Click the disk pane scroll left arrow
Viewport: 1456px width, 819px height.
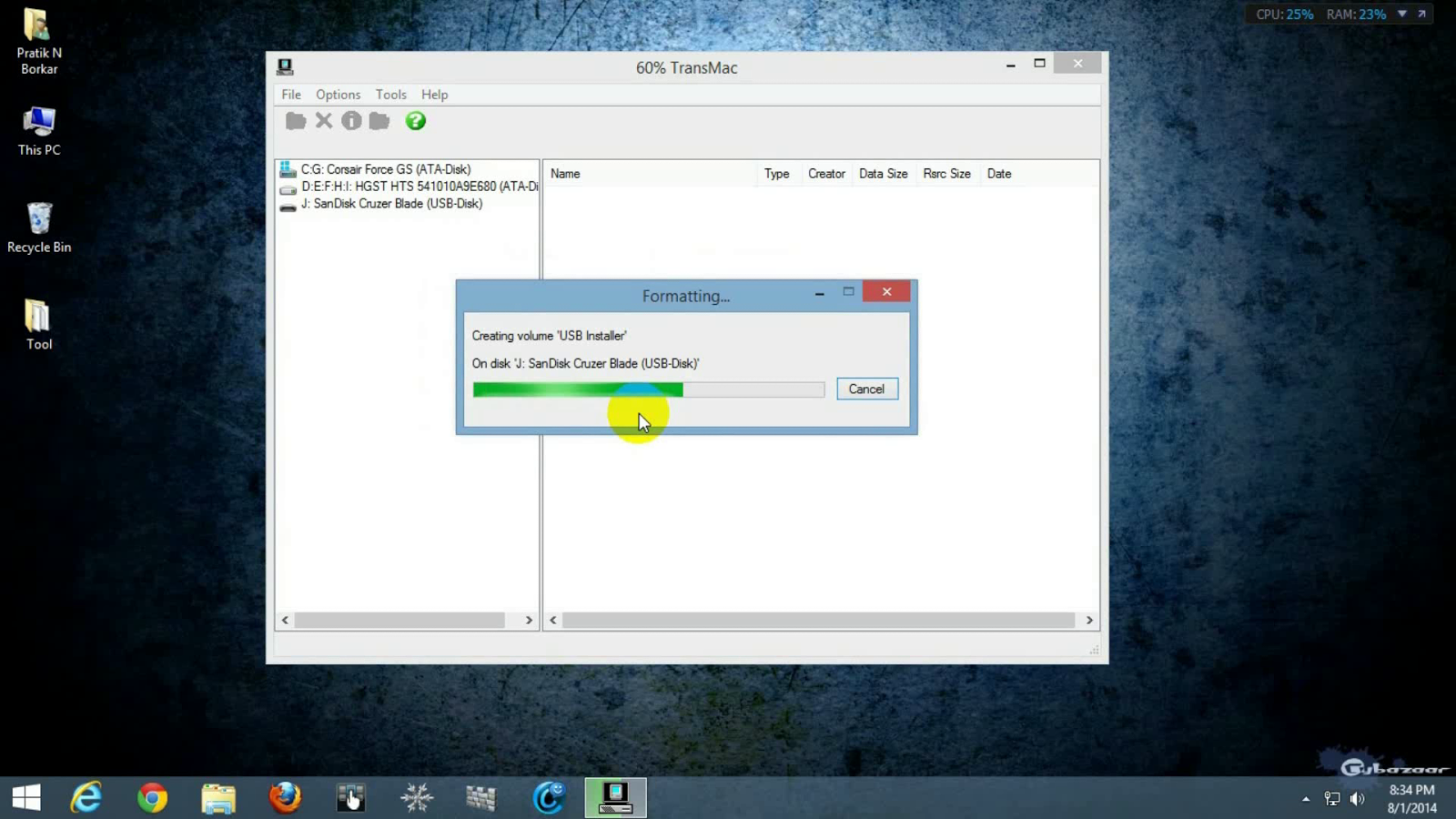[x=285, y=621]
